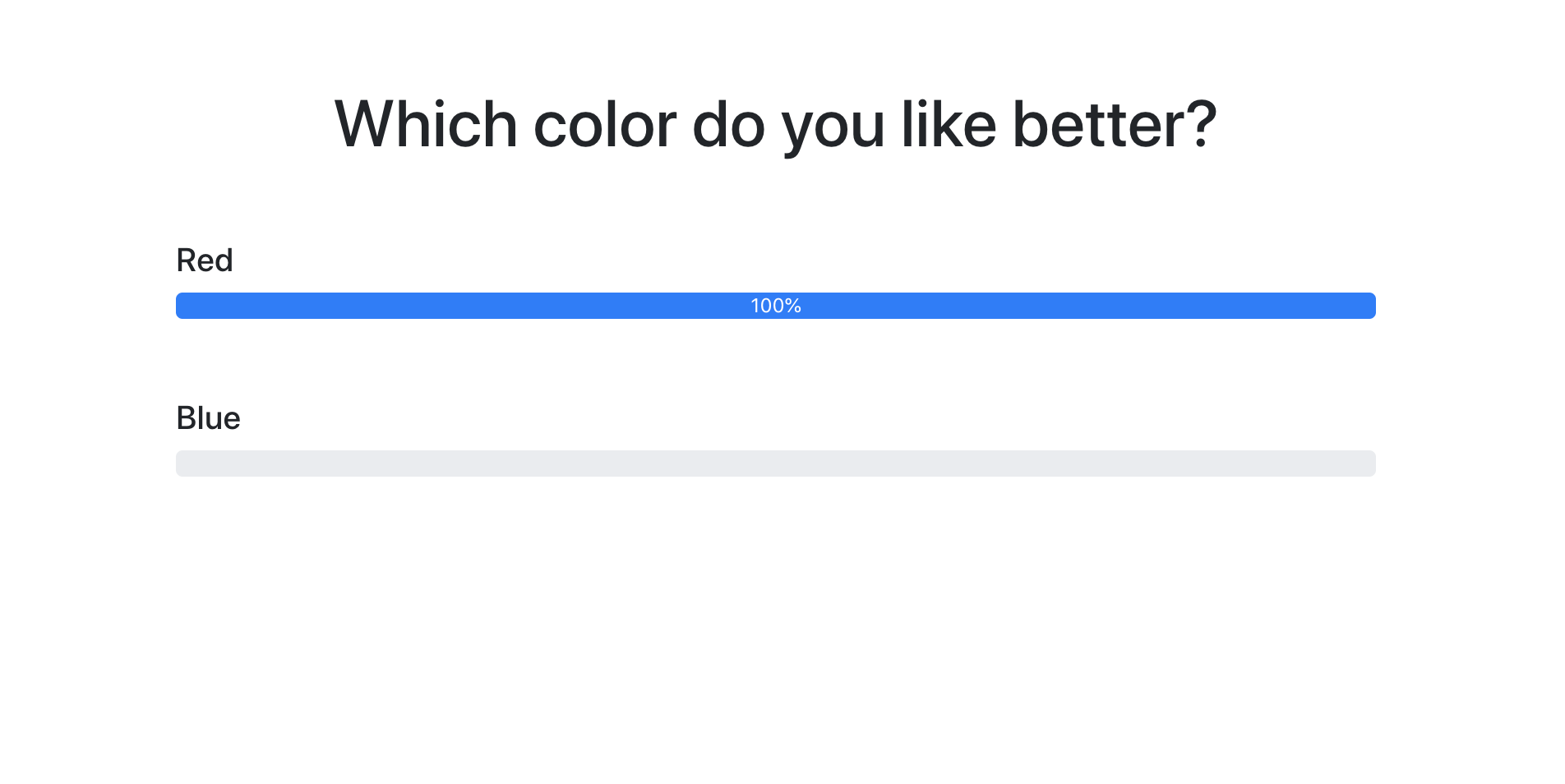Click the 100% text in Red bar

(x=775, y=306)
